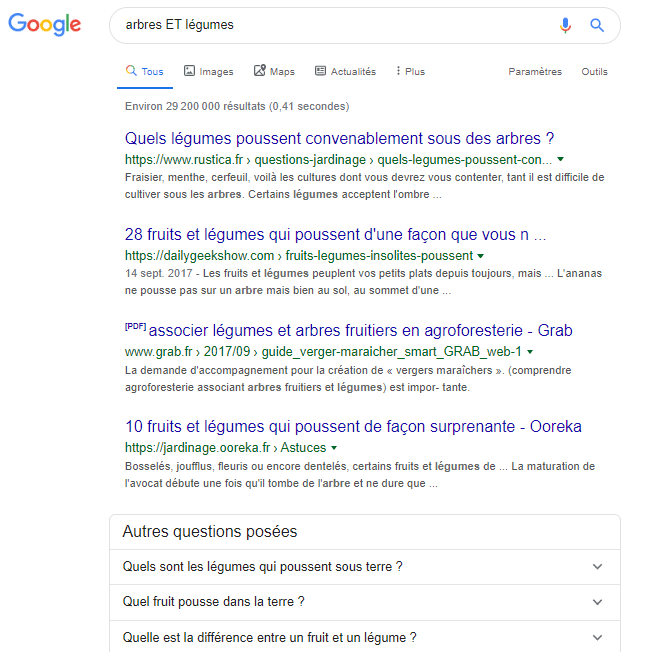Open the Outils search tools
Viewport: 648px width, 652px height.
(594, 72)
